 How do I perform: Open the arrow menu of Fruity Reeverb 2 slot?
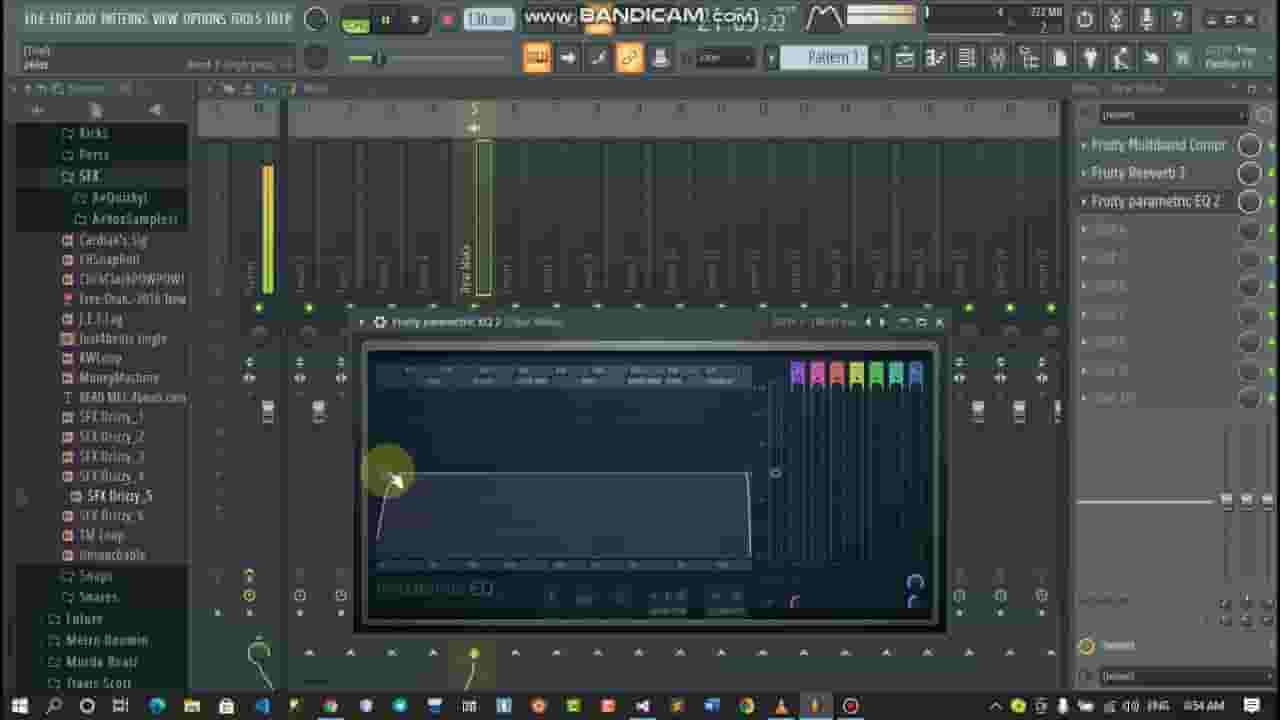[x=1083, y=173]
